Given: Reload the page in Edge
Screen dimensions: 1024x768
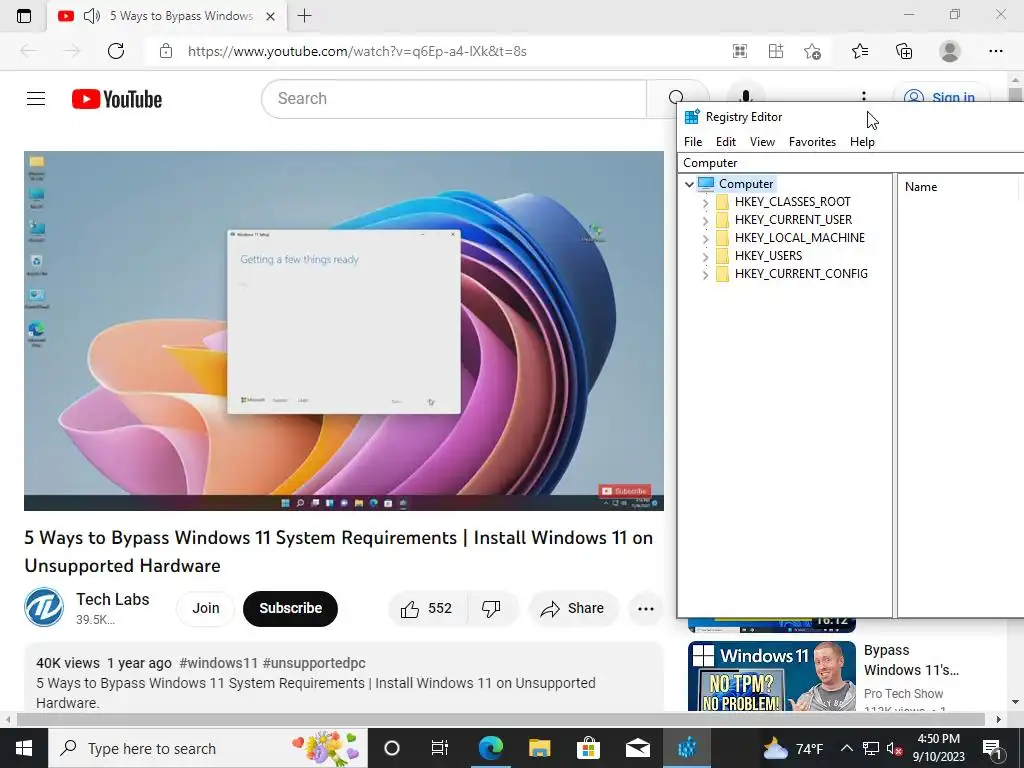Looking at the screenshot, I should (116, 51).
